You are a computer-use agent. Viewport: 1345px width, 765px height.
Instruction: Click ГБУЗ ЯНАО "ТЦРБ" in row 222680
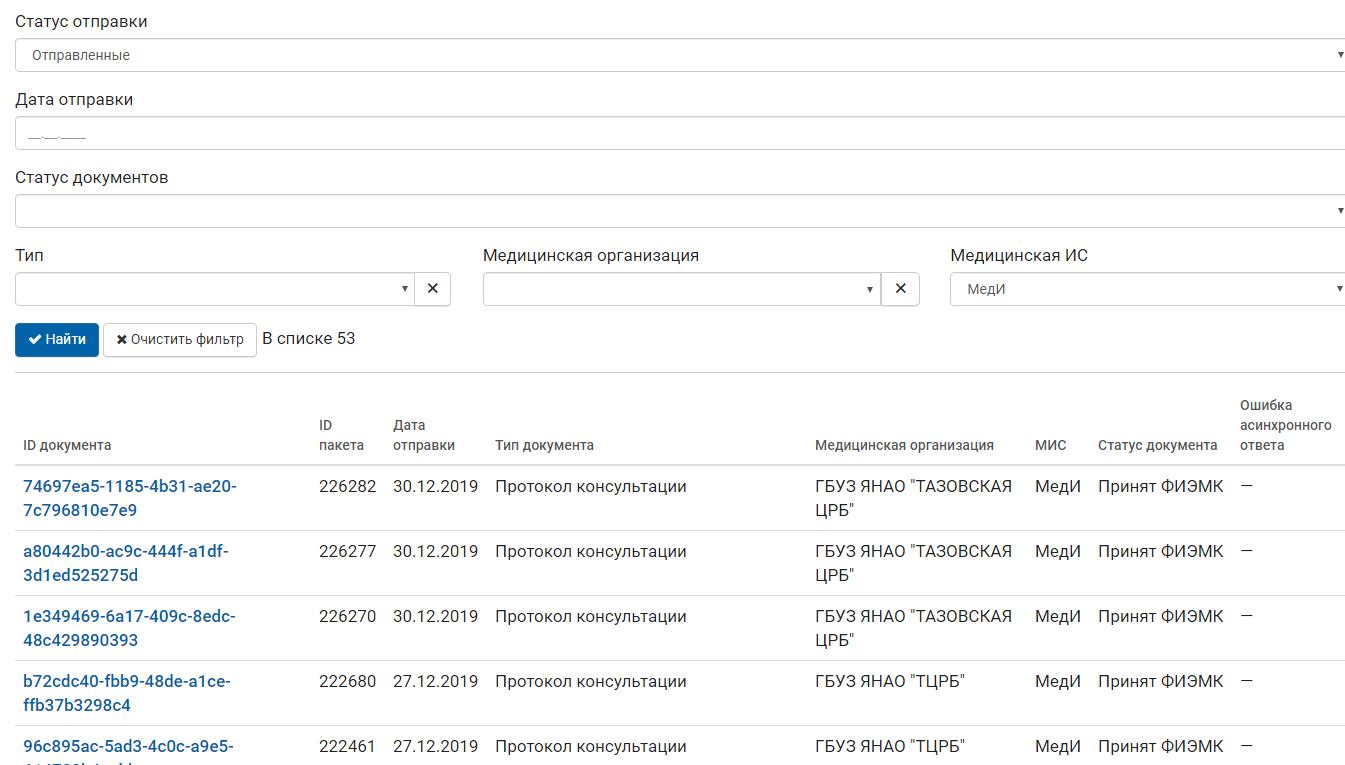click(890, 682)
